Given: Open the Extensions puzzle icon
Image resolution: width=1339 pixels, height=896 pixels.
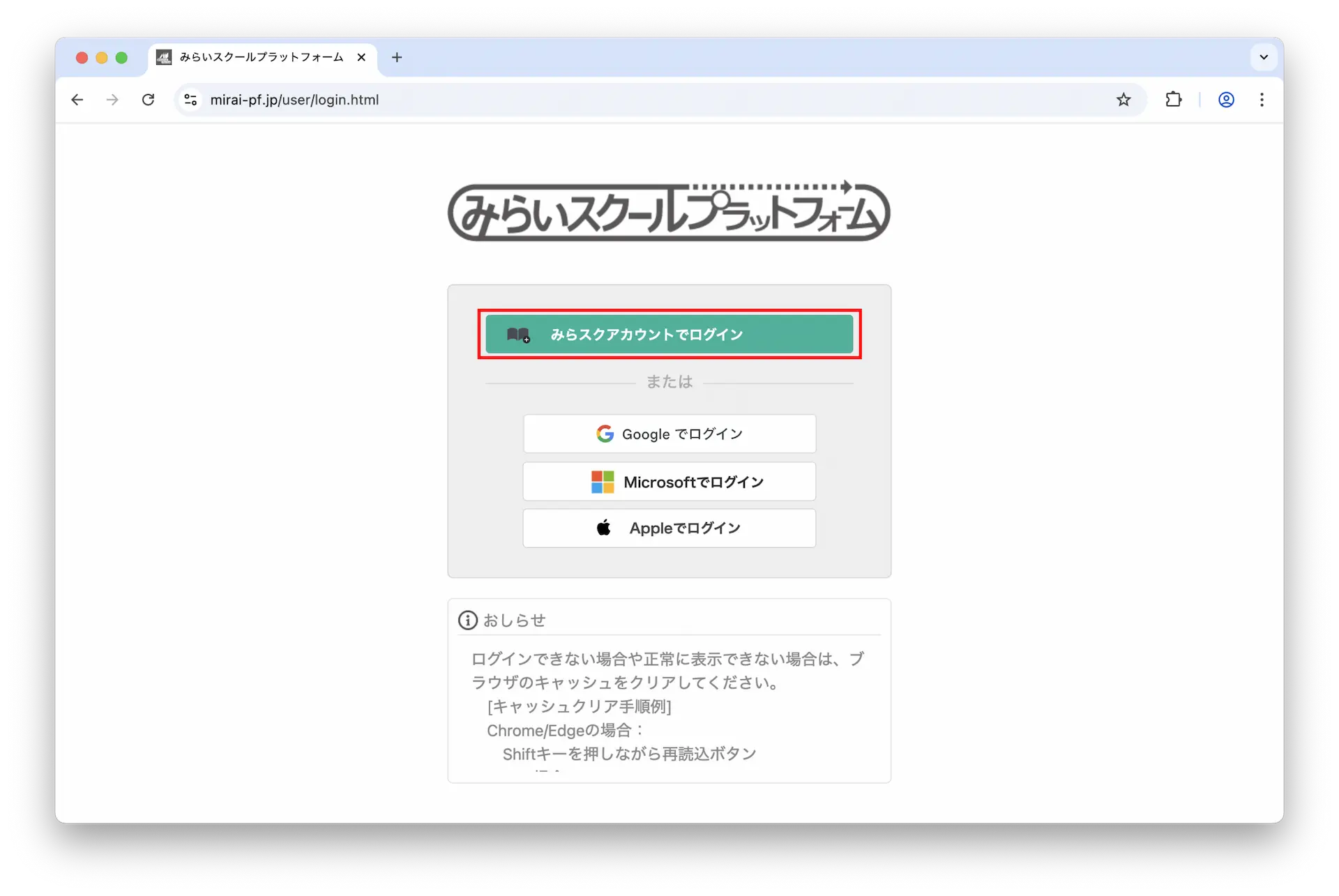Looking at the screenshot, I should pyautogui.click(x=1173, y=100).
